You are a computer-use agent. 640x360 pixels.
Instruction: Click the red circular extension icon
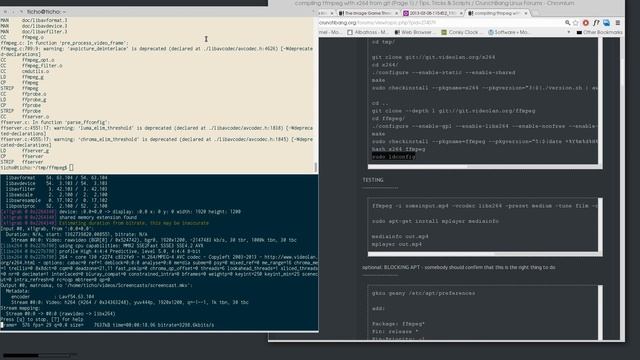pos(586,23)
